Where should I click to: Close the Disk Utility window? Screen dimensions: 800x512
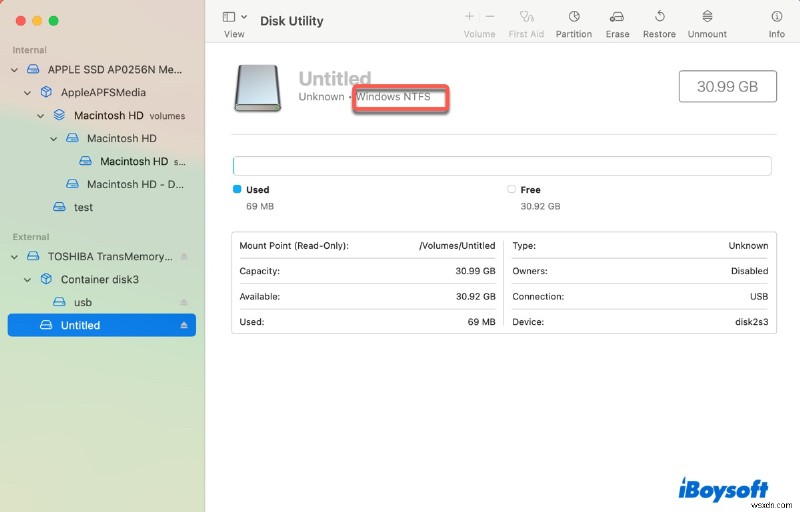pos(21,21)
